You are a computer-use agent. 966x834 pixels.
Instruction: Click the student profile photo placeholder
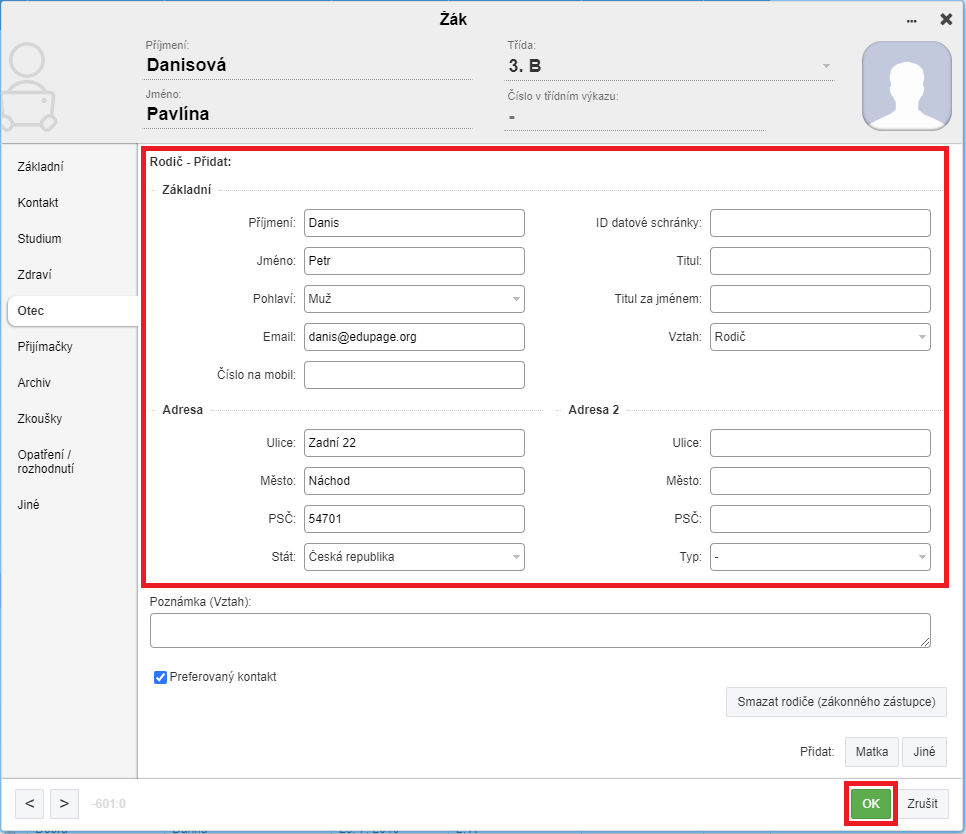coord(906,86)
